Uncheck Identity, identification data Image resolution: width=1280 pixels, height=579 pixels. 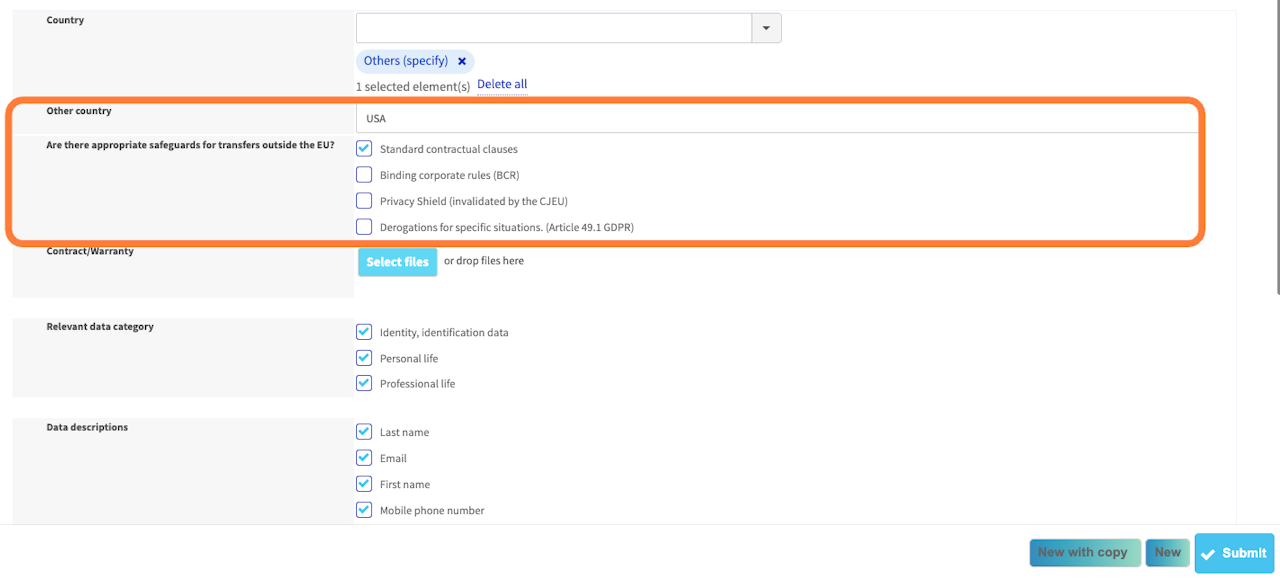(x=364, y=332)
